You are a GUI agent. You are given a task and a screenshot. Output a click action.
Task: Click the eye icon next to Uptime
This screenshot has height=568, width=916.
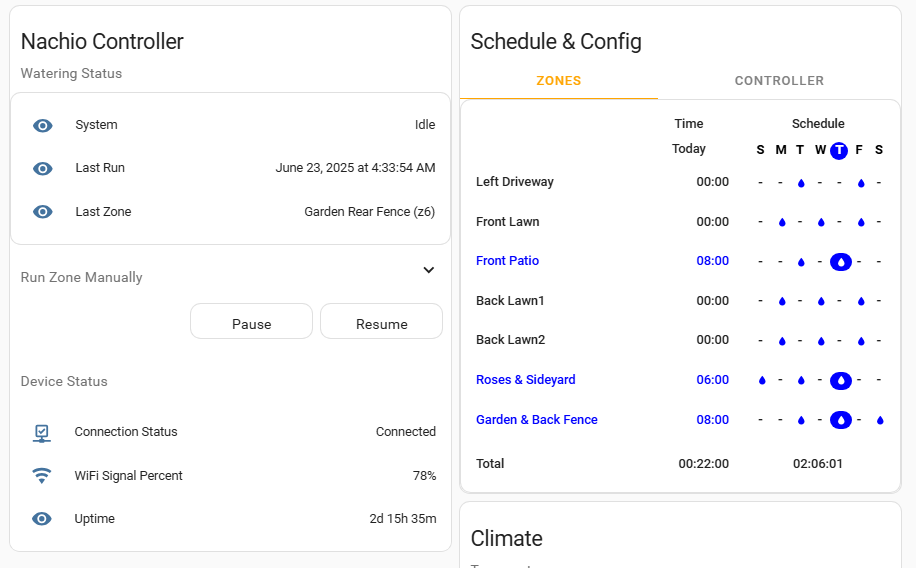click(42, 519)
